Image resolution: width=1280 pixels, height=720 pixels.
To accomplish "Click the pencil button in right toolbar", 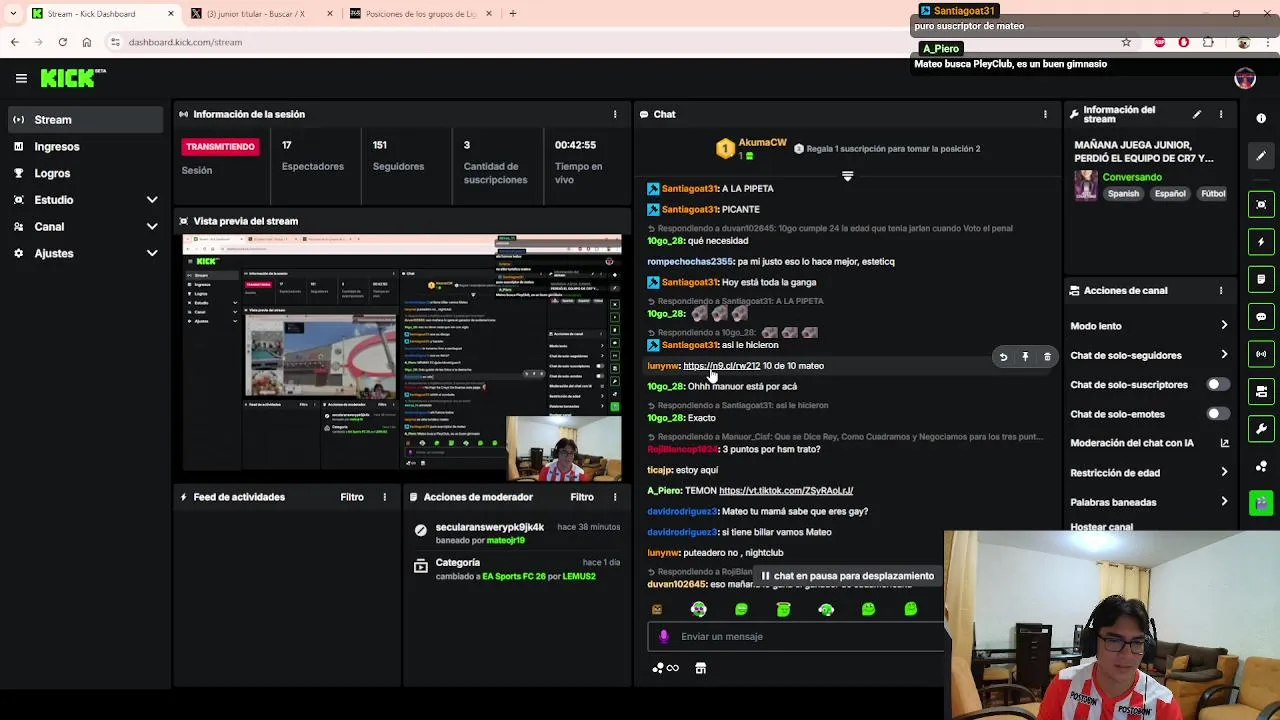I will [1261, 156].
